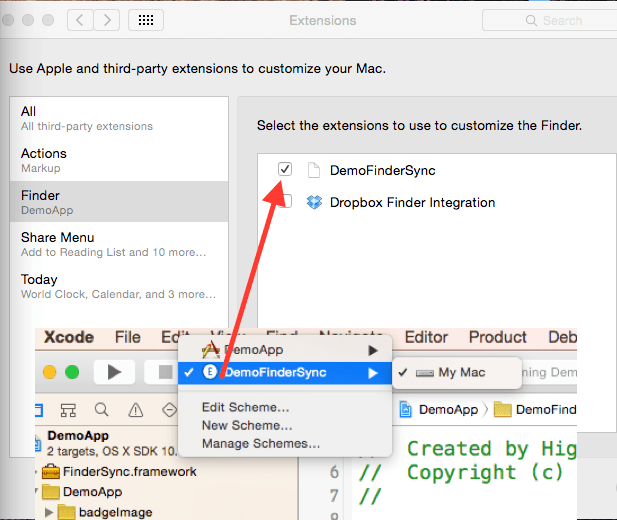Click the green zoom button in Xcode
The height and width of the screenshot is (520, 617).
click(72, 372)
